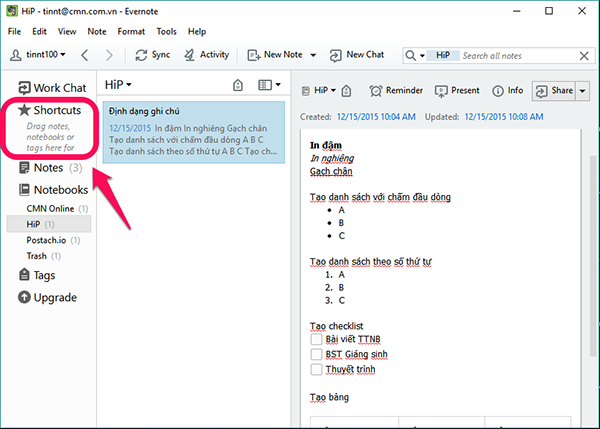Change notebook via HiP dropdown in note header
600x429 pixels.
click(x=320, y=91)
